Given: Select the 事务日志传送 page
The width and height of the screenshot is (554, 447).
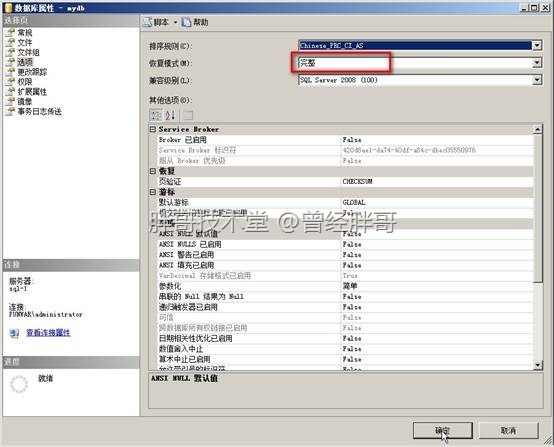Looking at the screenshot, I should pos(39,111).
